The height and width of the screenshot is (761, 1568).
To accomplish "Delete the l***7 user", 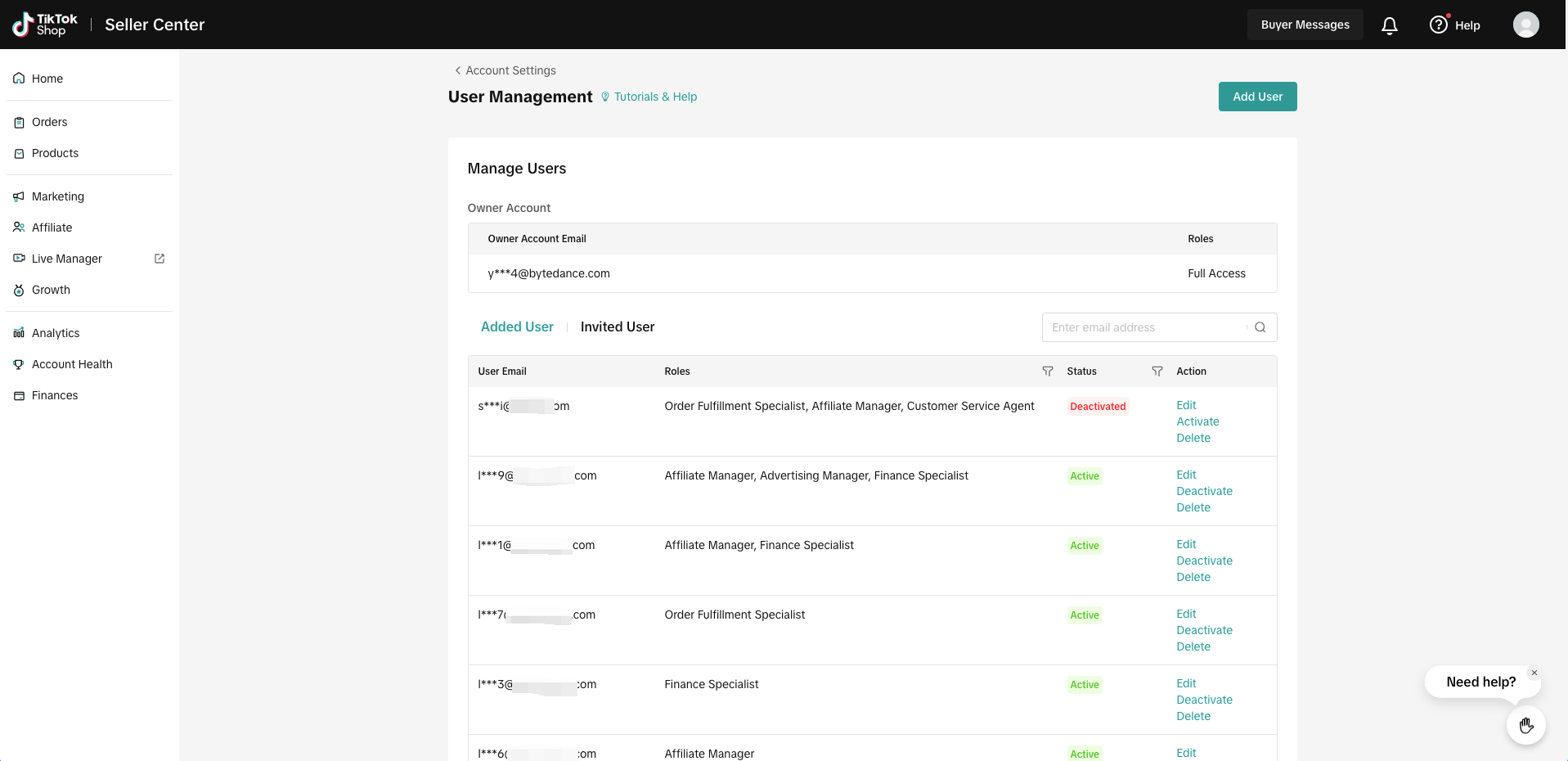I will point(1193,646).
